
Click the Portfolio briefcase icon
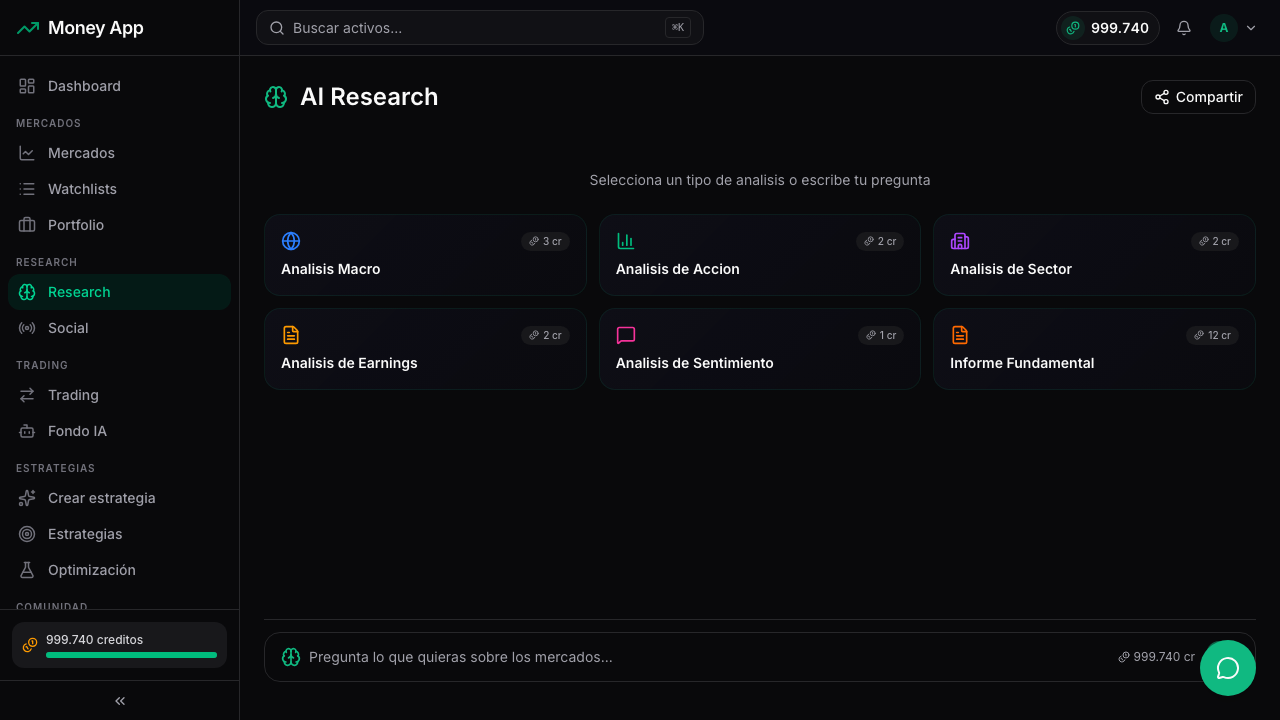pyautogui.click(x=27, y=225)
